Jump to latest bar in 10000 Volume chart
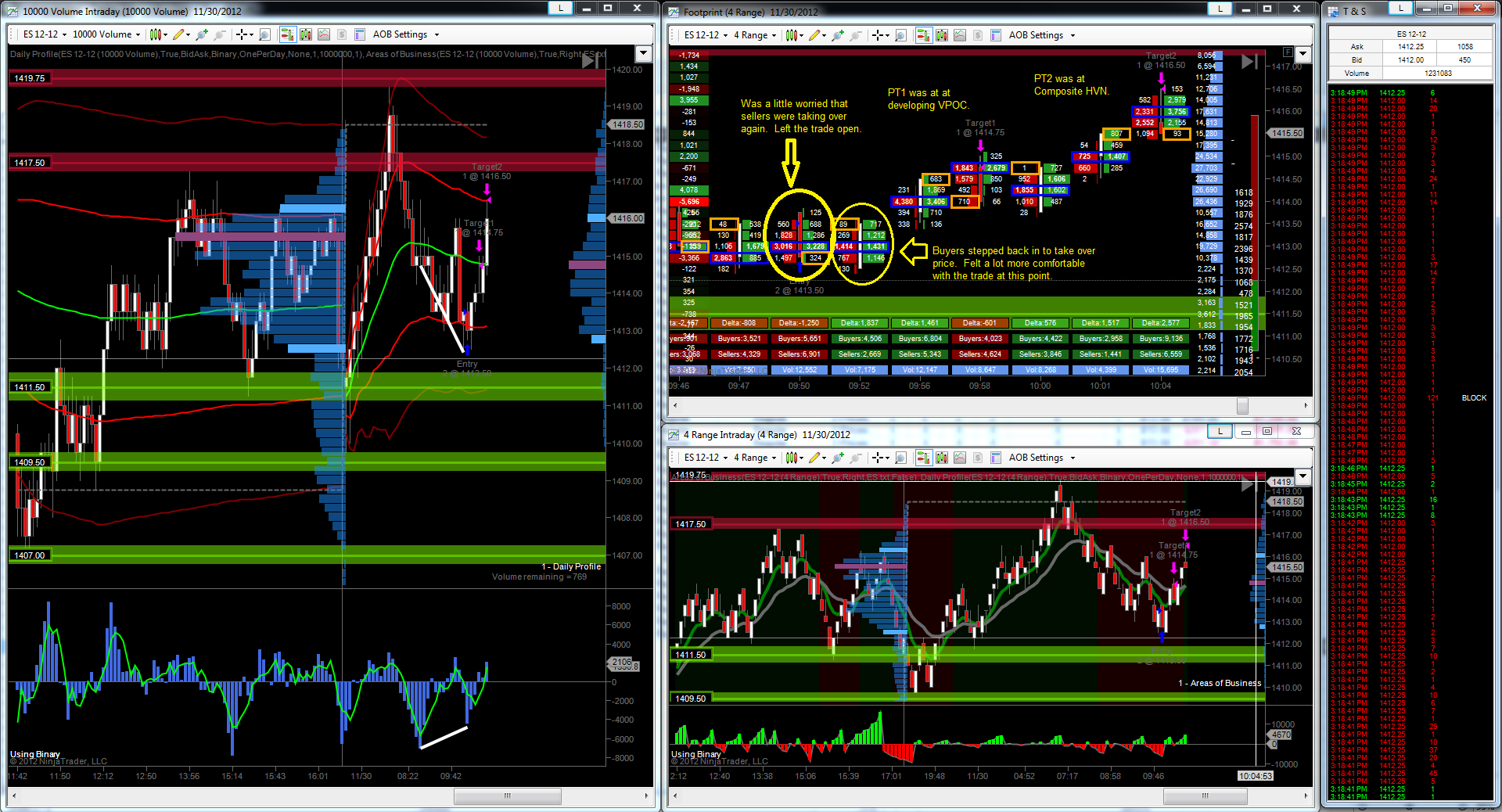 click(x=591, y=61)
